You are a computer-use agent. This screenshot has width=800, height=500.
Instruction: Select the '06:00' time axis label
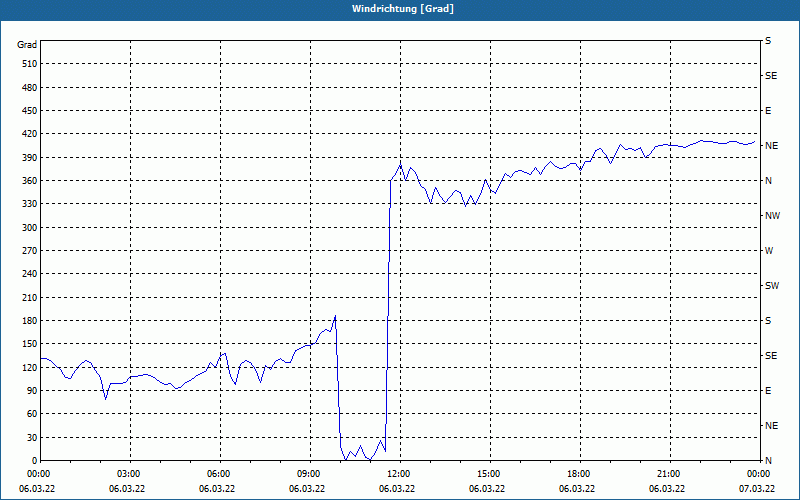[x=220, y=474]
